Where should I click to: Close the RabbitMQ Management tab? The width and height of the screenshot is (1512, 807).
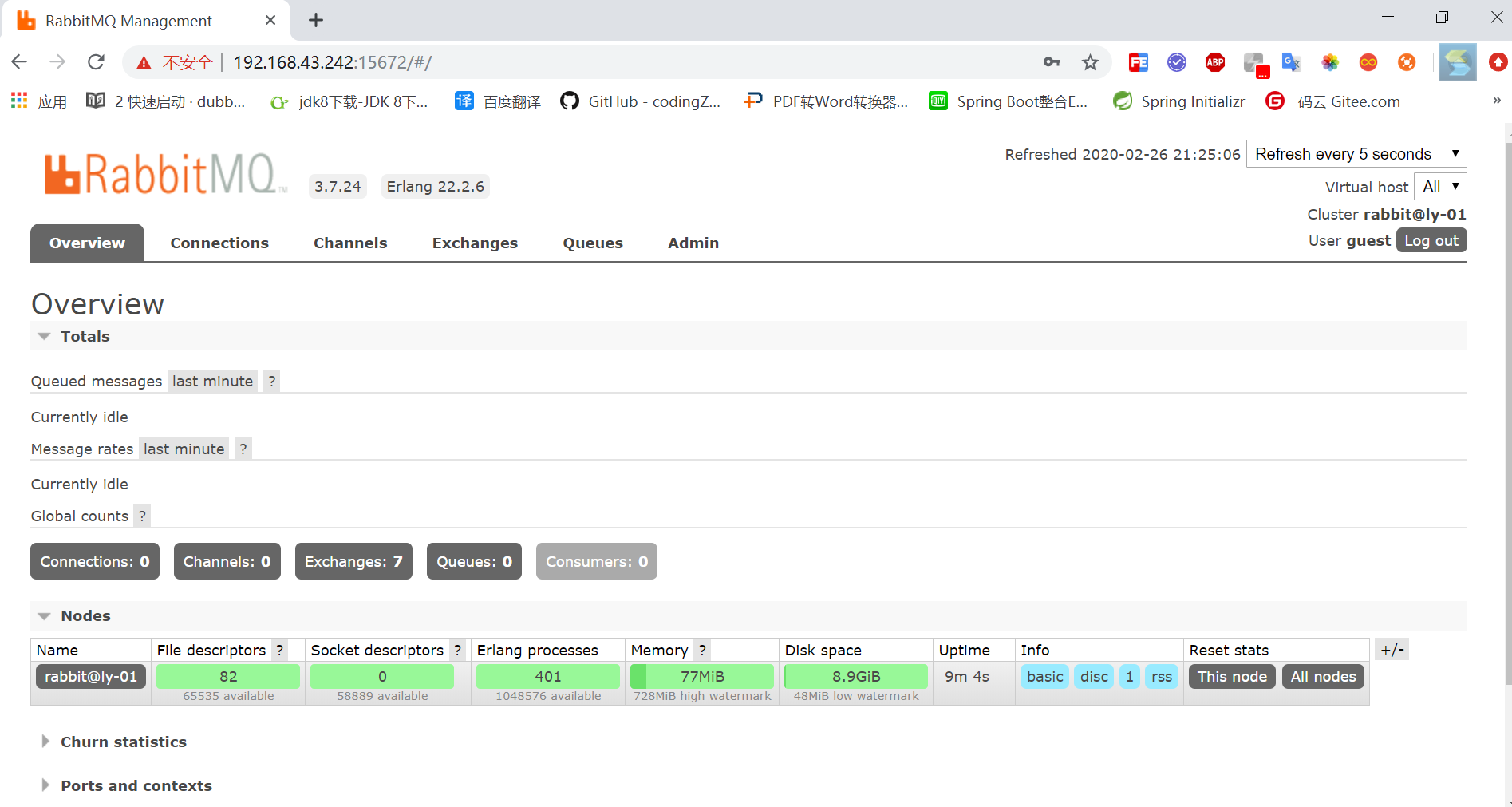[x=270, y=20]
